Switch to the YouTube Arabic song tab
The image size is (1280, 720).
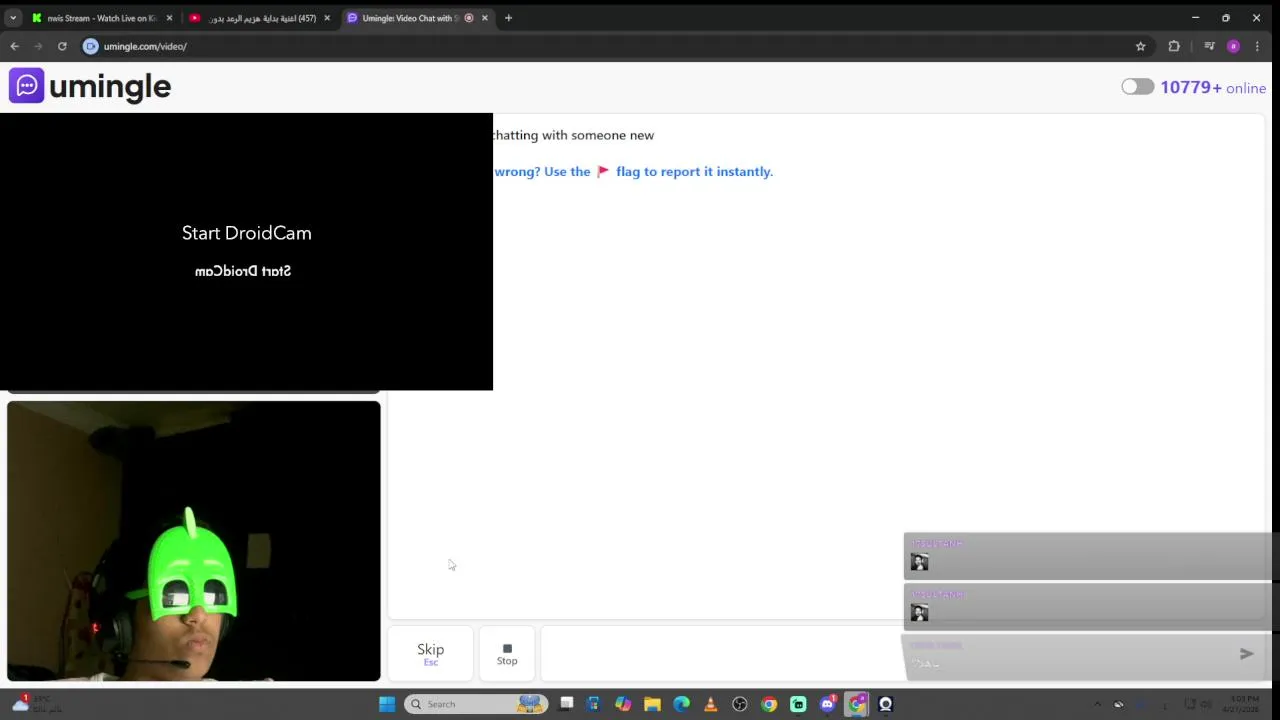click(258, 18)
